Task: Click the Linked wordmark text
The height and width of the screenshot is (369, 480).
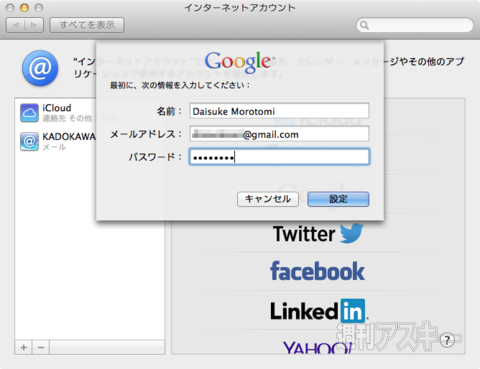Action: pos(304,311)
